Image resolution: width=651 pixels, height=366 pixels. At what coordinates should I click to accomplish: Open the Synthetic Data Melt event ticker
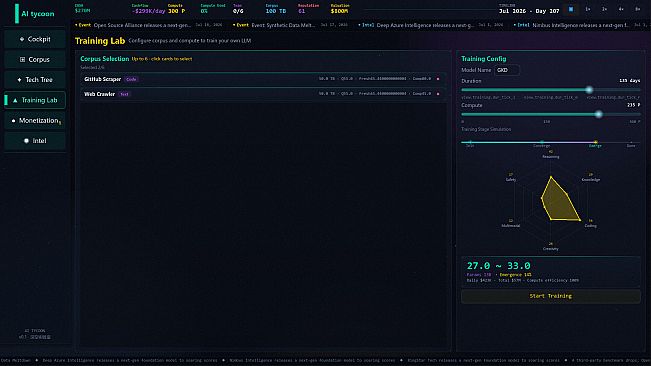pos(290,25)
